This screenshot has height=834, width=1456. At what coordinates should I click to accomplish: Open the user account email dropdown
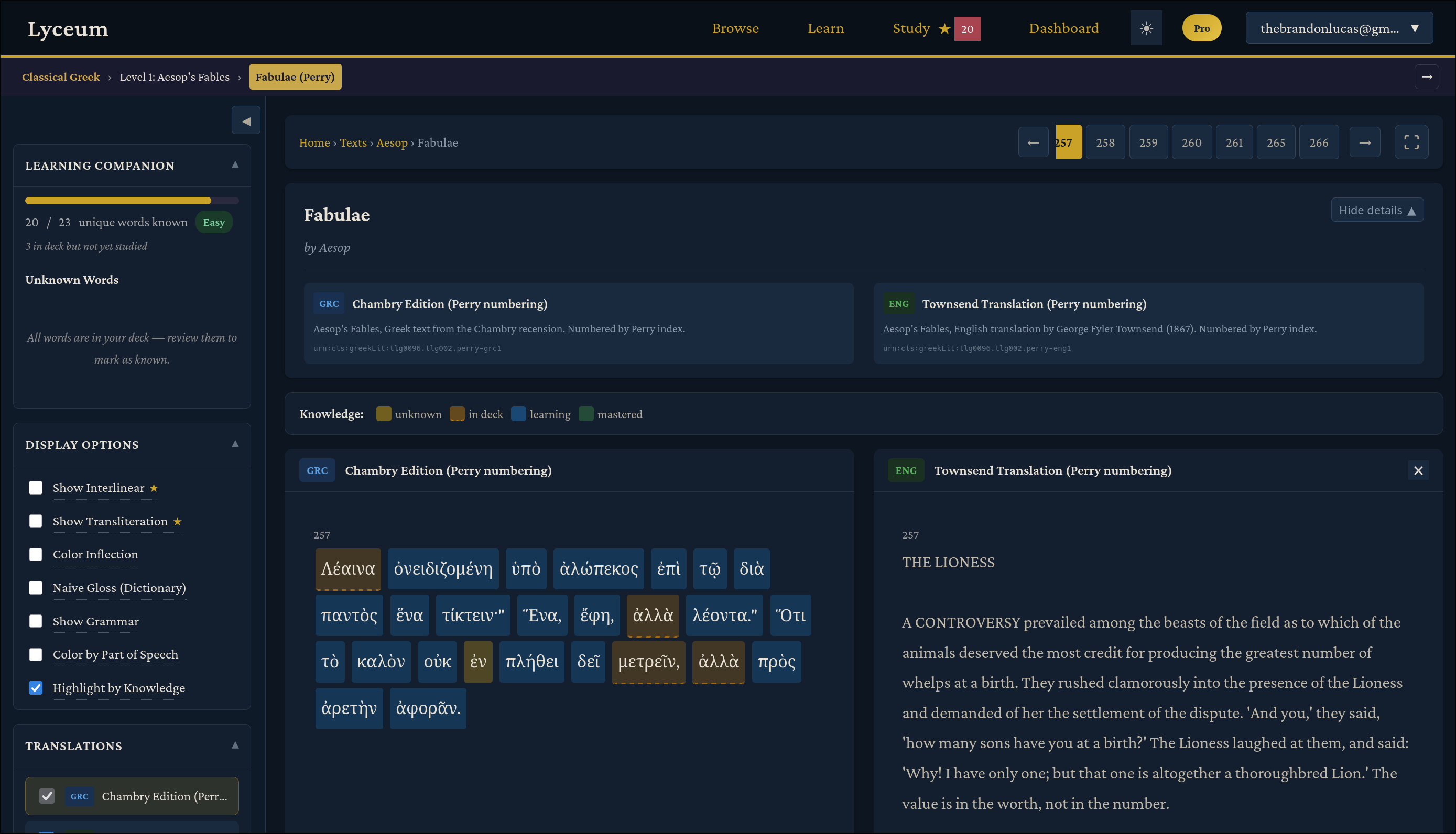(x=1339, y=28)
